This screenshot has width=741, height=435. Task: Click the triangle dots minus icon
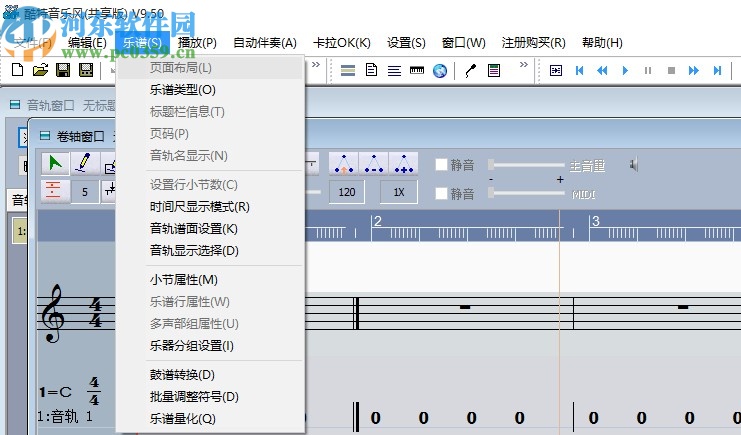[x=373, y=164]
